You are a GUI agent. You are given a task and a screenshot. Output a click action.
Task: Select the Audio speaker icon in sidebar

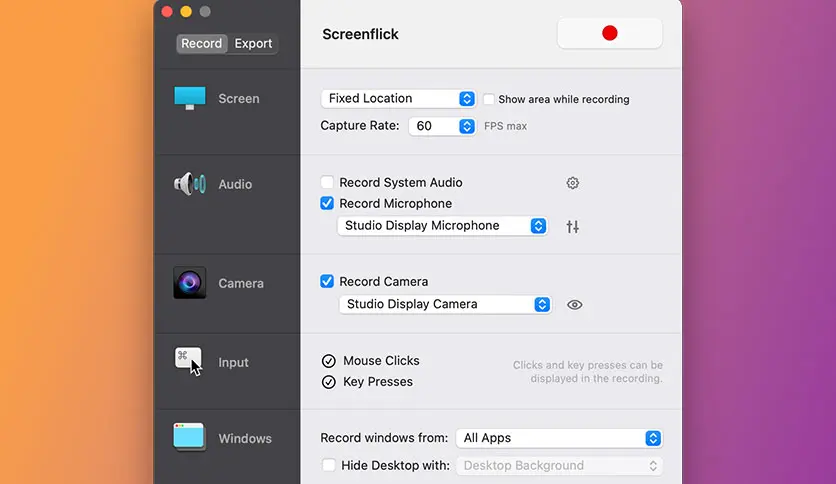190,184
